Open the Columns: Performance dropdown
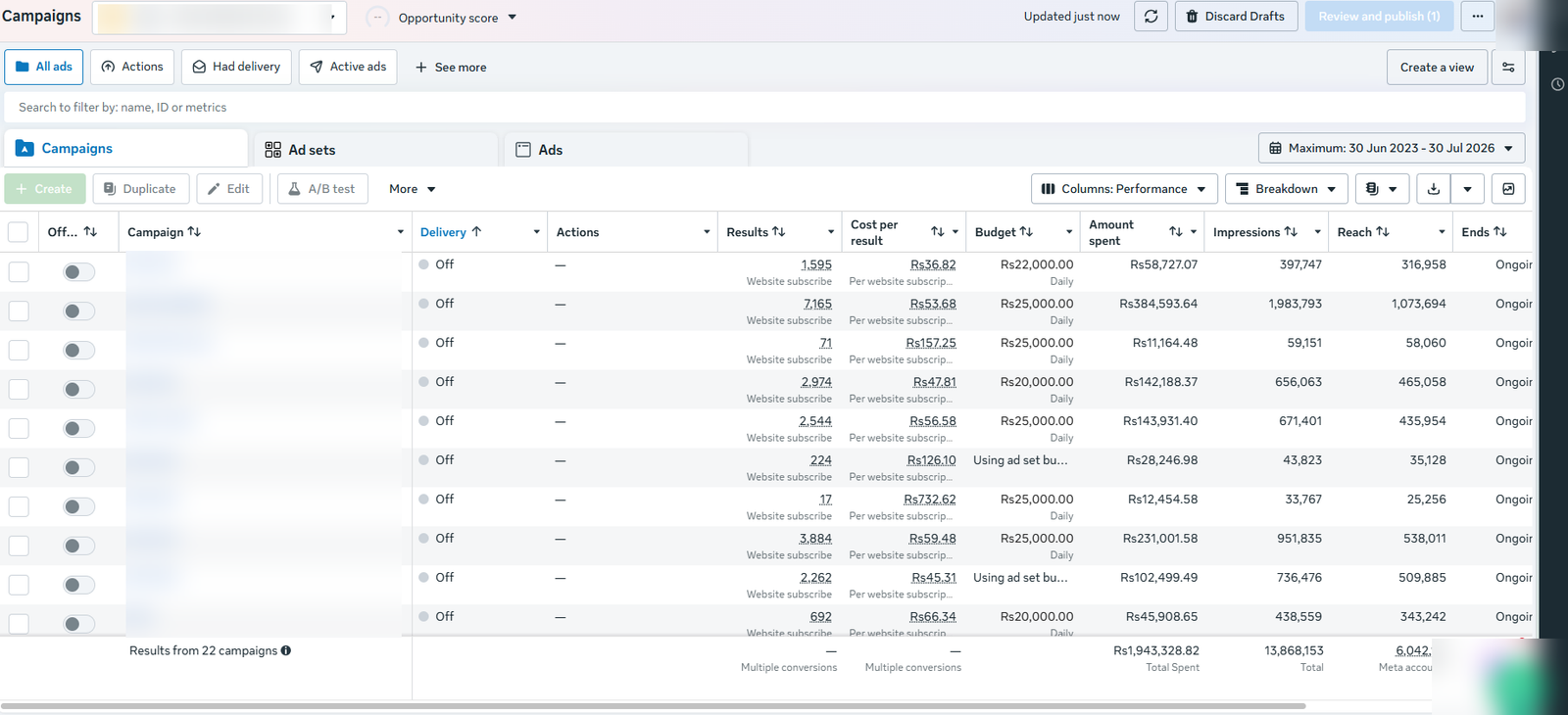 point(1124,189)
